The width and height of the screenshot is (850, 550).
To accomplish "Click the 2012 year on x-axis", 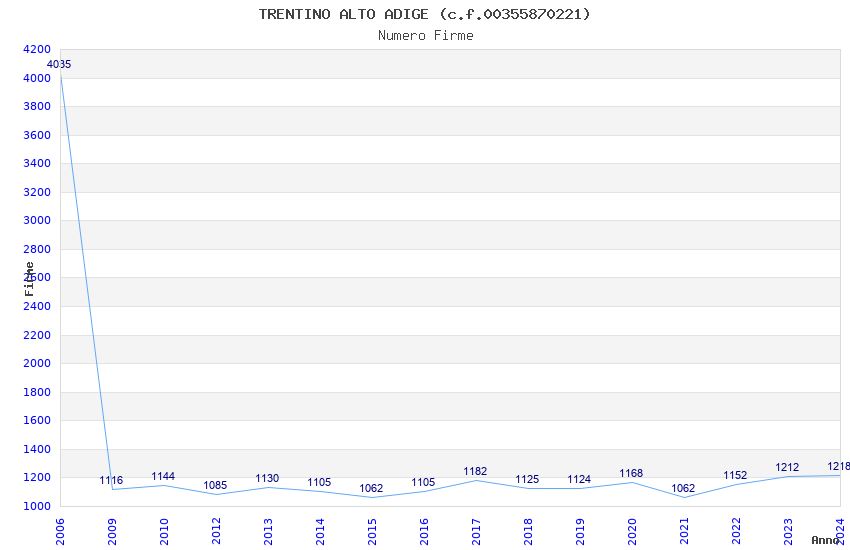I will [216, 532].
